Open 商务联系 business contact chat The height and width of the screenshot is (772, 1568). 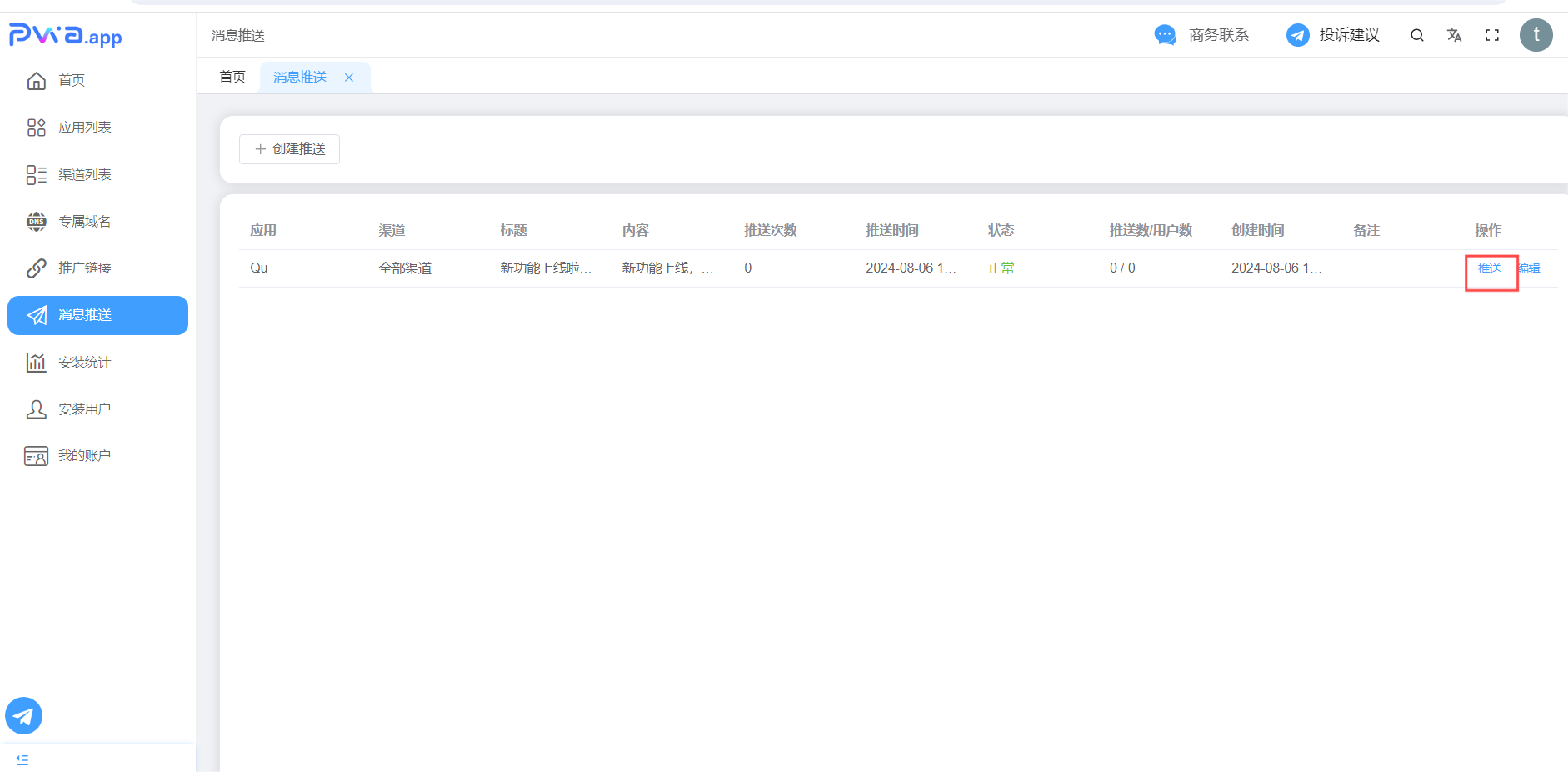click(1201, 35)
